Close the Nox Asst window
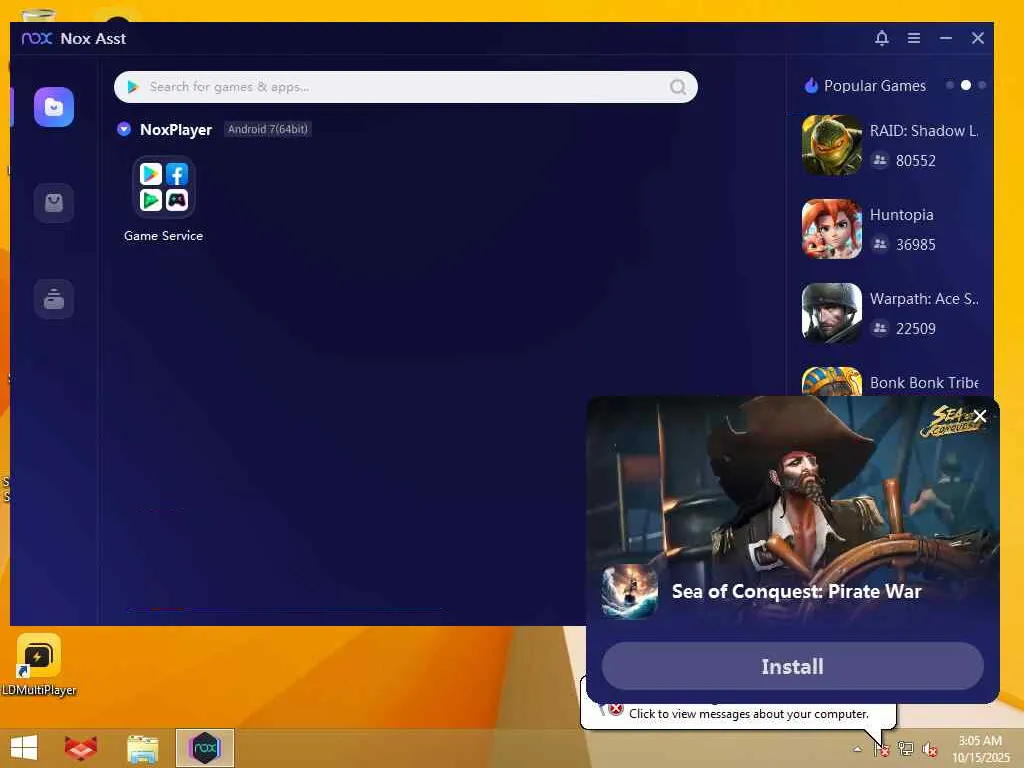This screenshot has height=768, width=1024. click(978, 38)
